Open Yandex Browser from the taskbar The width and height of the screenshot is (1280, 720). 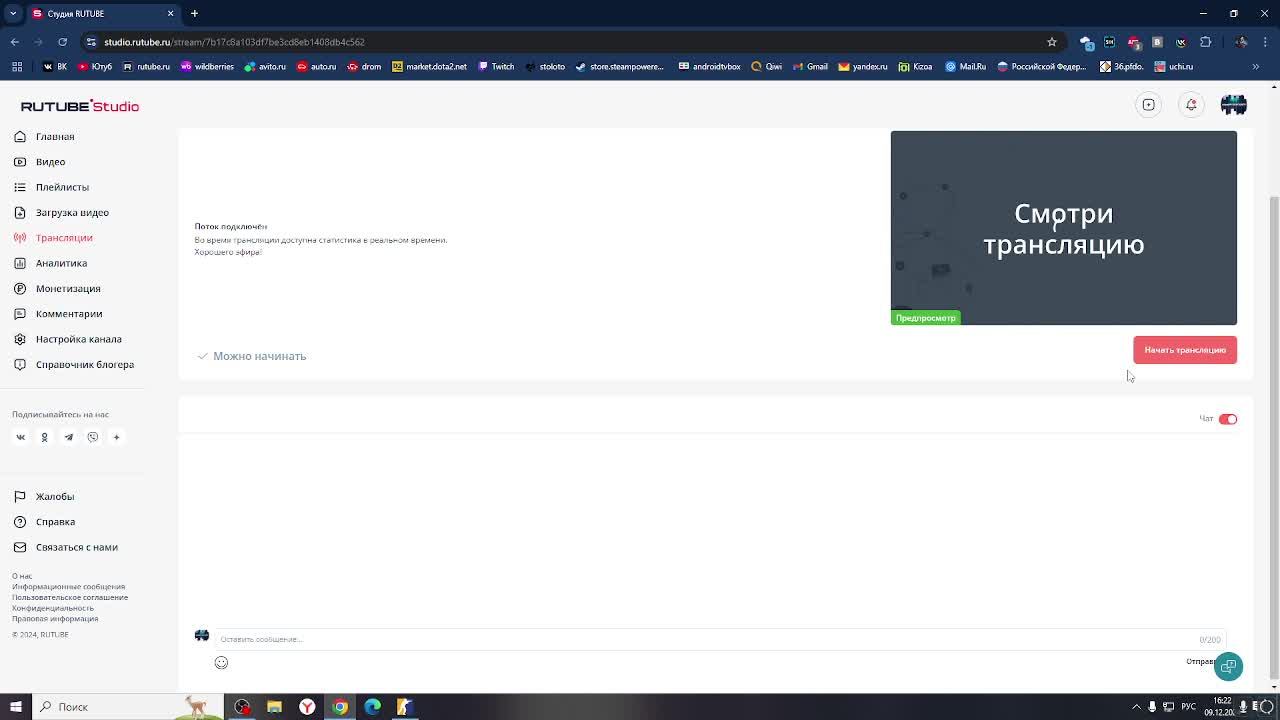click(307, 707)
